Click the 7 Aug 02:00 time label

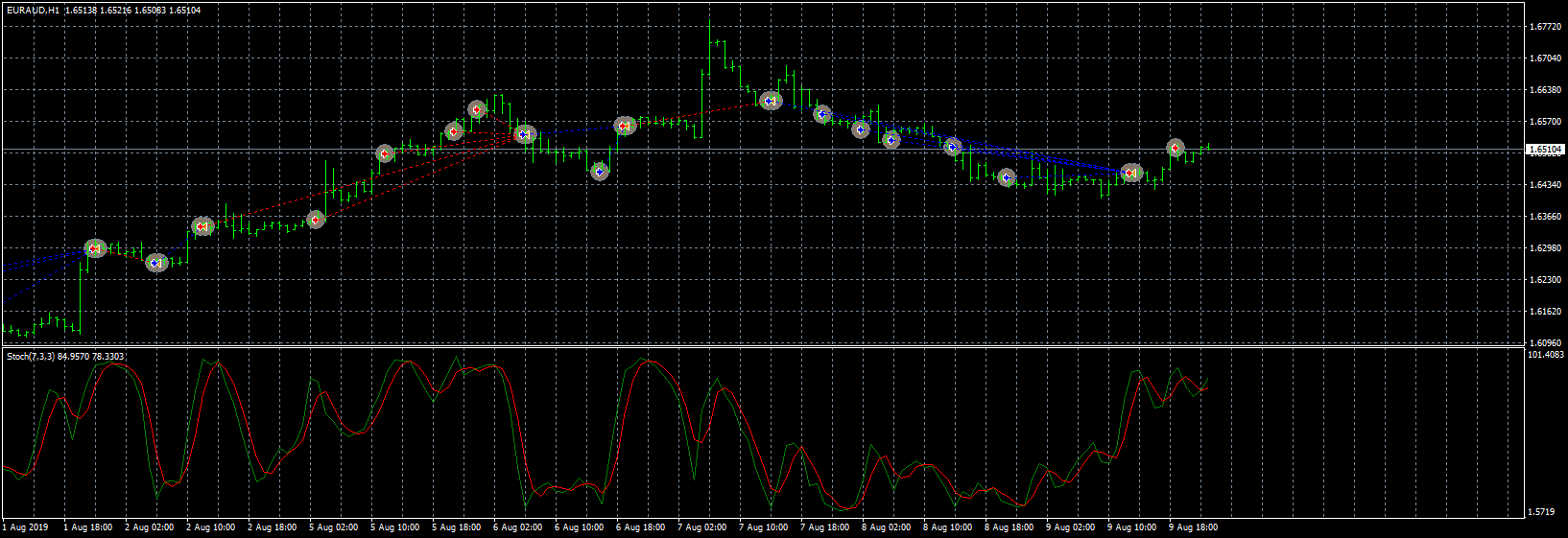(x=702, y=527)
